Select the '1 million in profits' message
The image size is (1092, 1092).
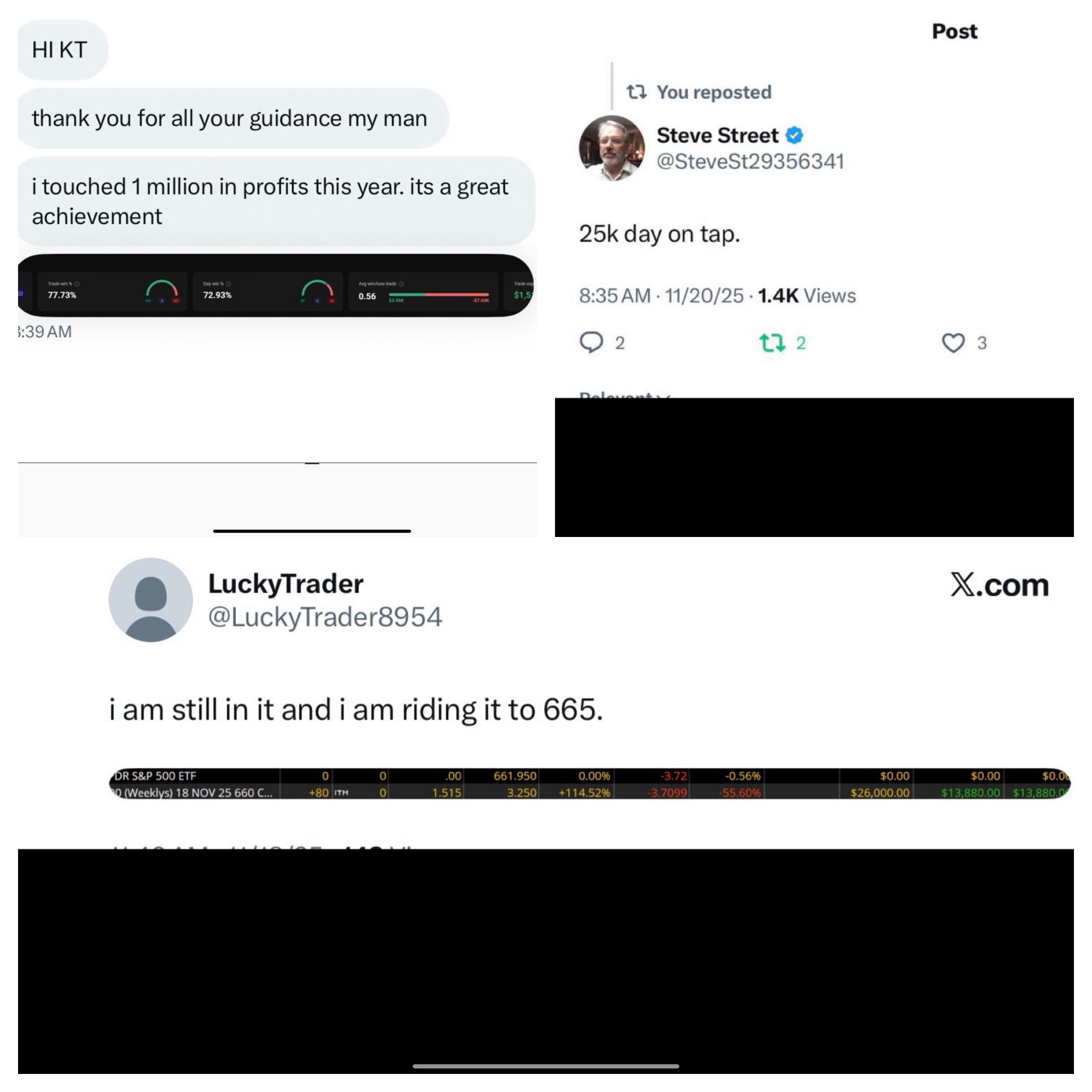coord(276,201)
